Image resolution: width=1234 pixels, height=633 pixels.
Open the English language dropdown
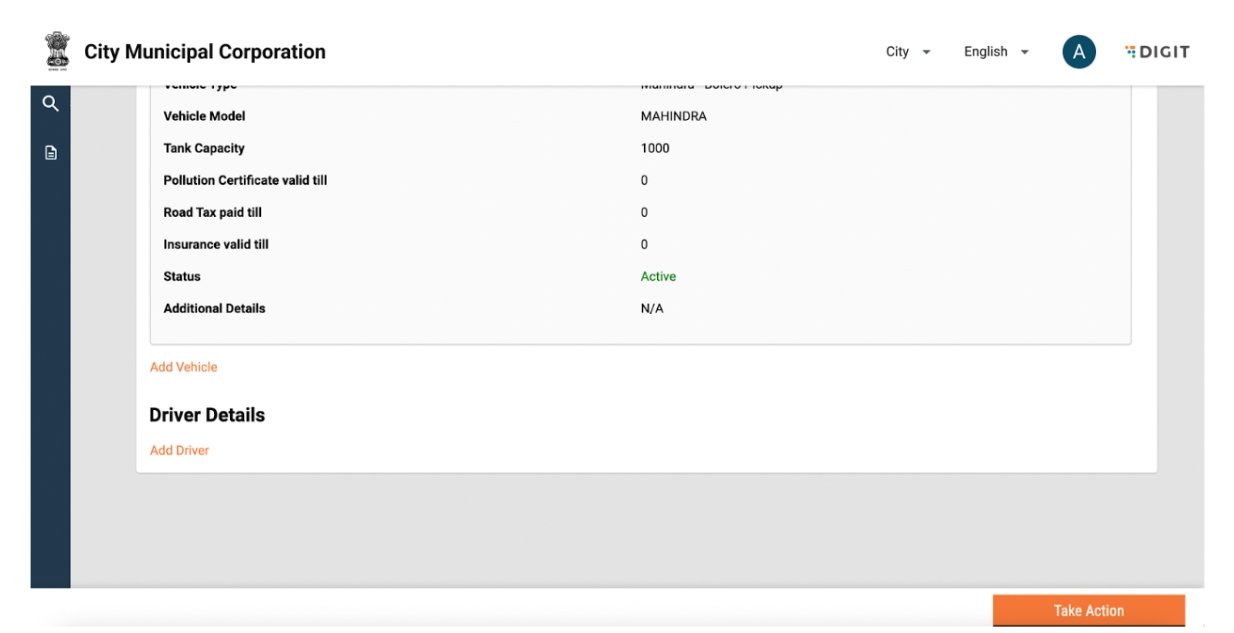click(x=996, y=52)
